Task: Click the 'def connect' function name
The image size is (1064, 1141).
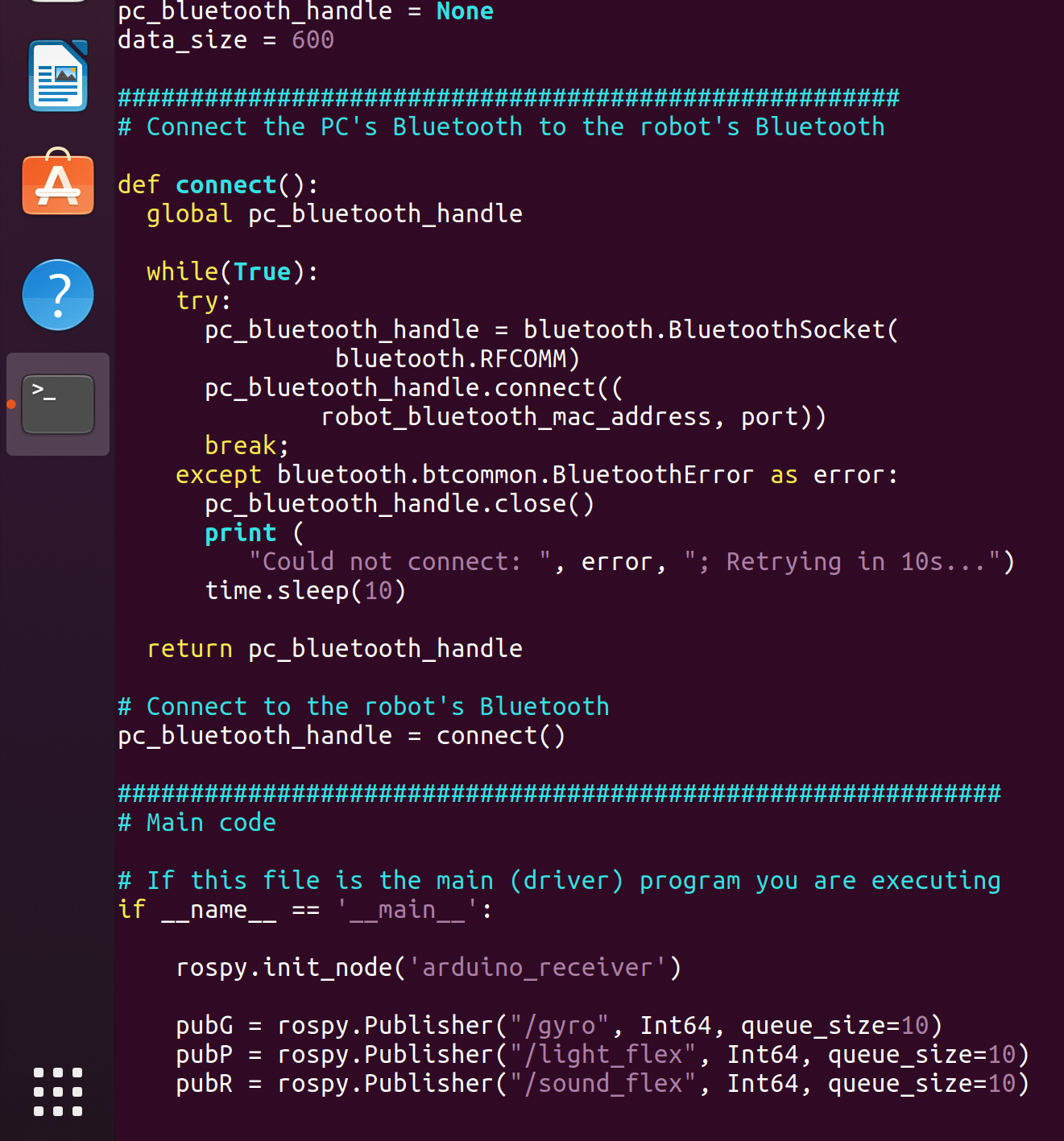Action: click(226, 185)
